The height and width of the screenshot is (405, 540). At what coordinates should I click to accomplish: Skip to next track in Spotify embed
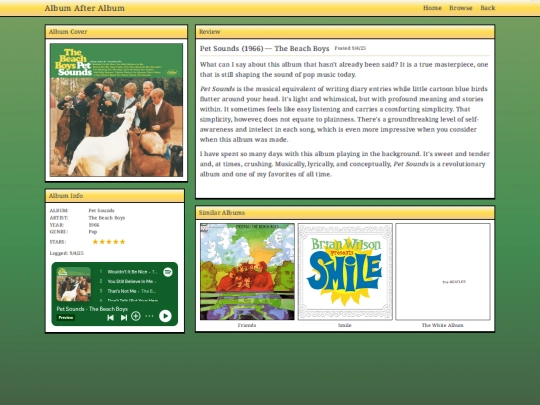pyautogui.click(x=124, y=317)
